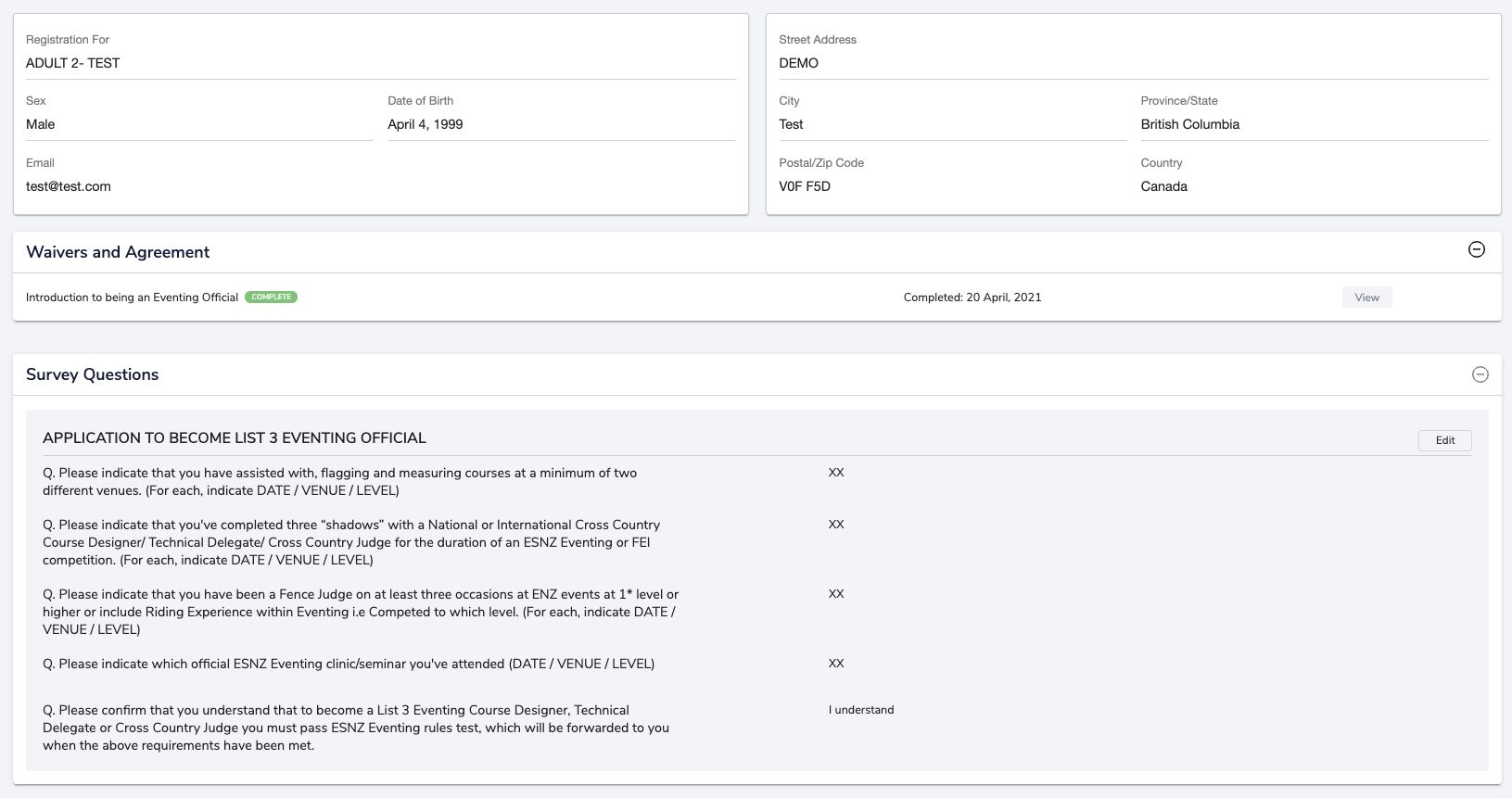Click the green COMPLETE status badge
This screenshot has height=798, width=1512.
[271, 298]
